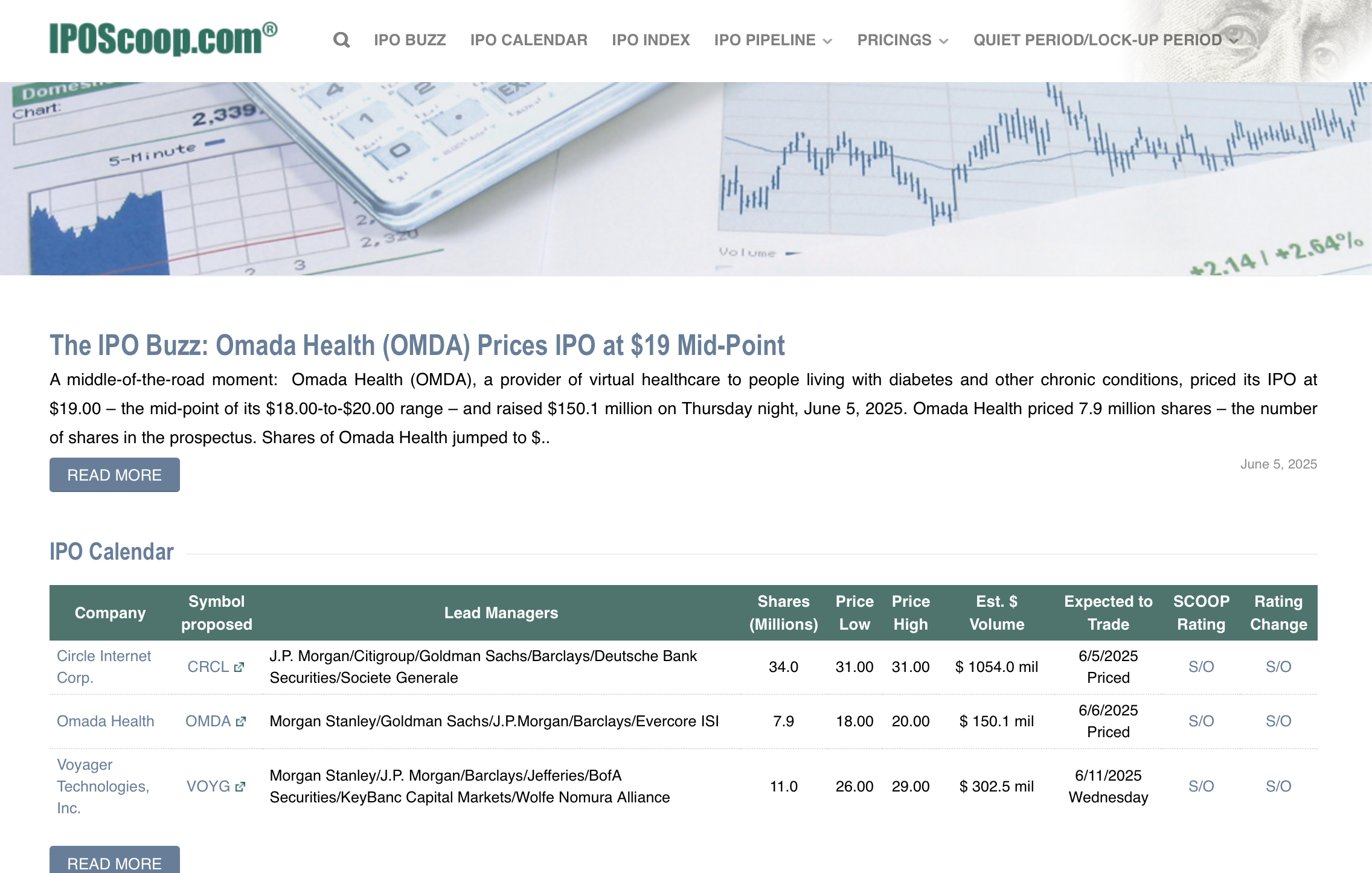This screenshot has height=873, width=1372.
Task: Click the 18.00 price low cell
Action: (x=854, y=721)
